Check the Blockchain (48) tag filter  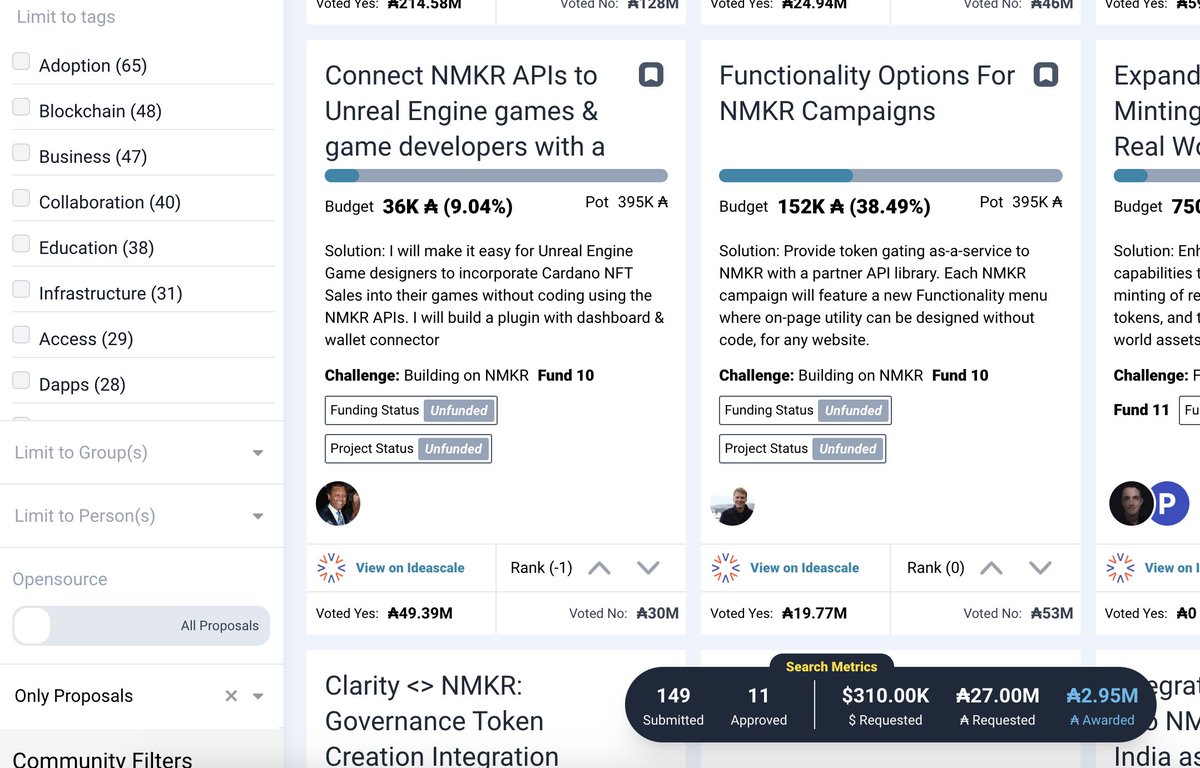pos(21,108)
